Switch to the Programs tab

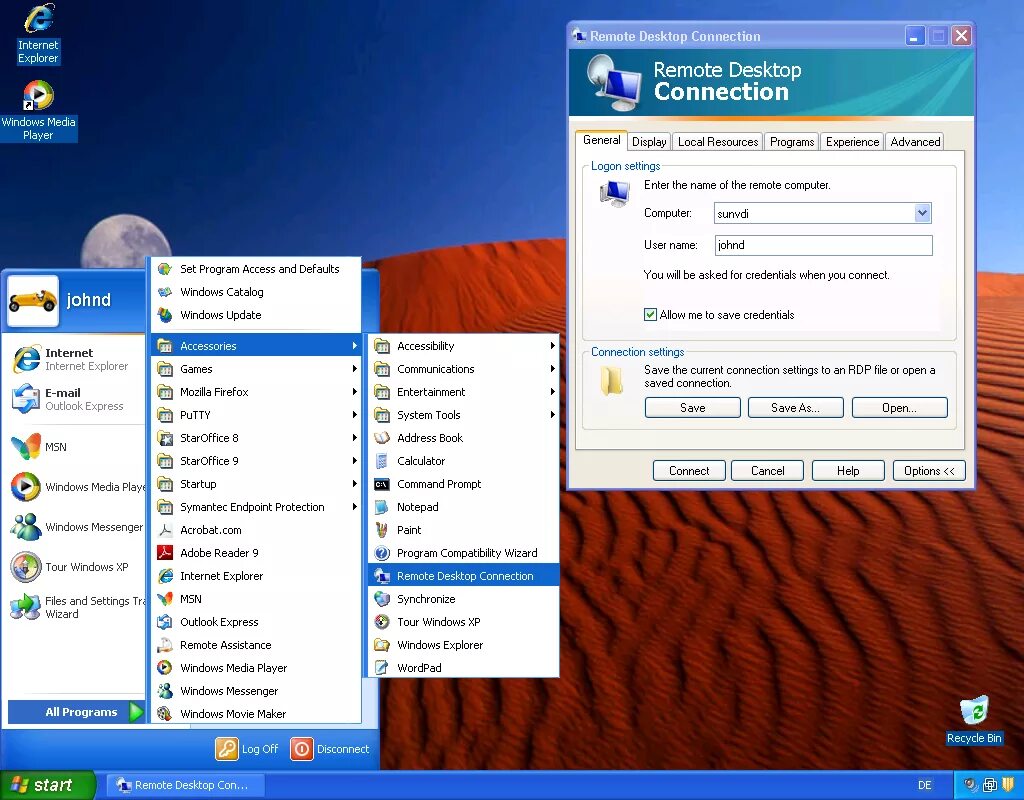pos(792,142)
